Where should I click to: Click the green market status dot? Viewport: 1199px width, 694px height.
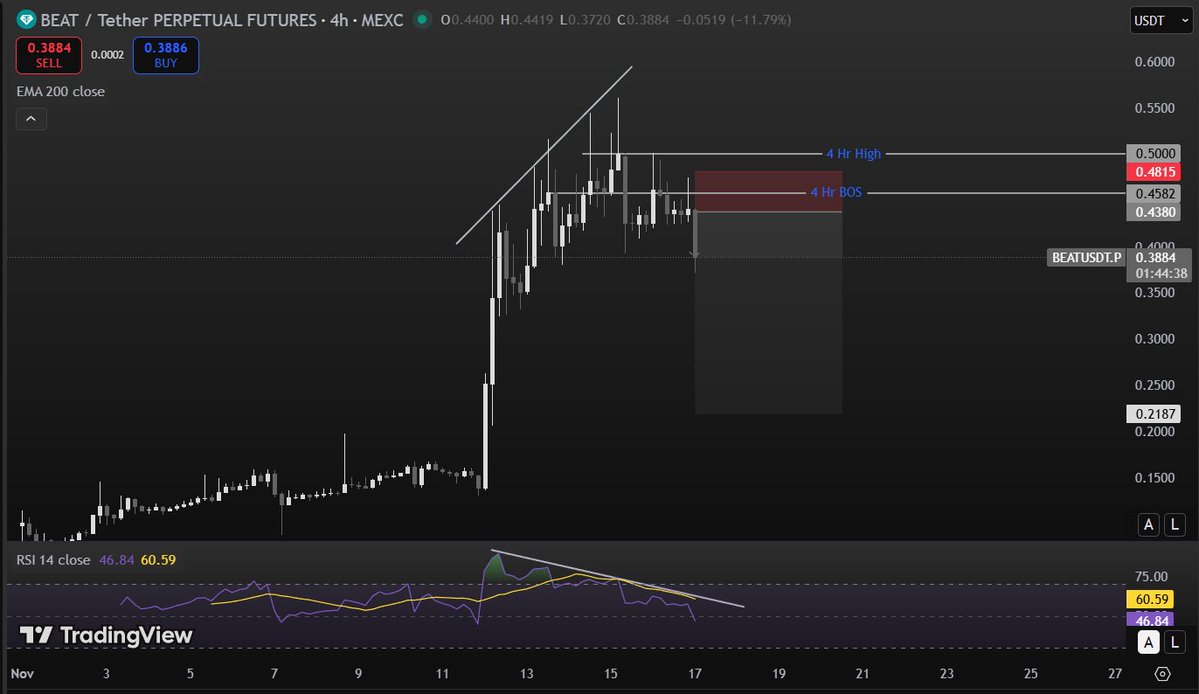point(421,19)
